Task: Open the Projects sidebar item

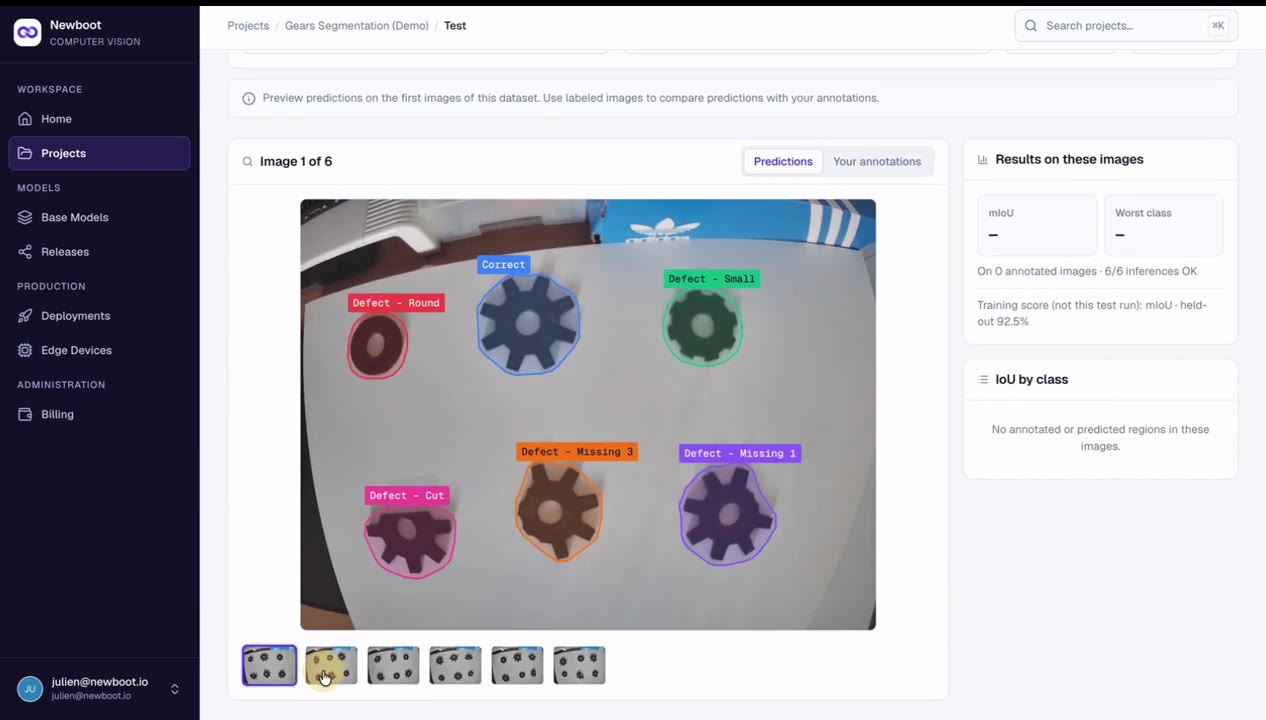Action: 99,153
